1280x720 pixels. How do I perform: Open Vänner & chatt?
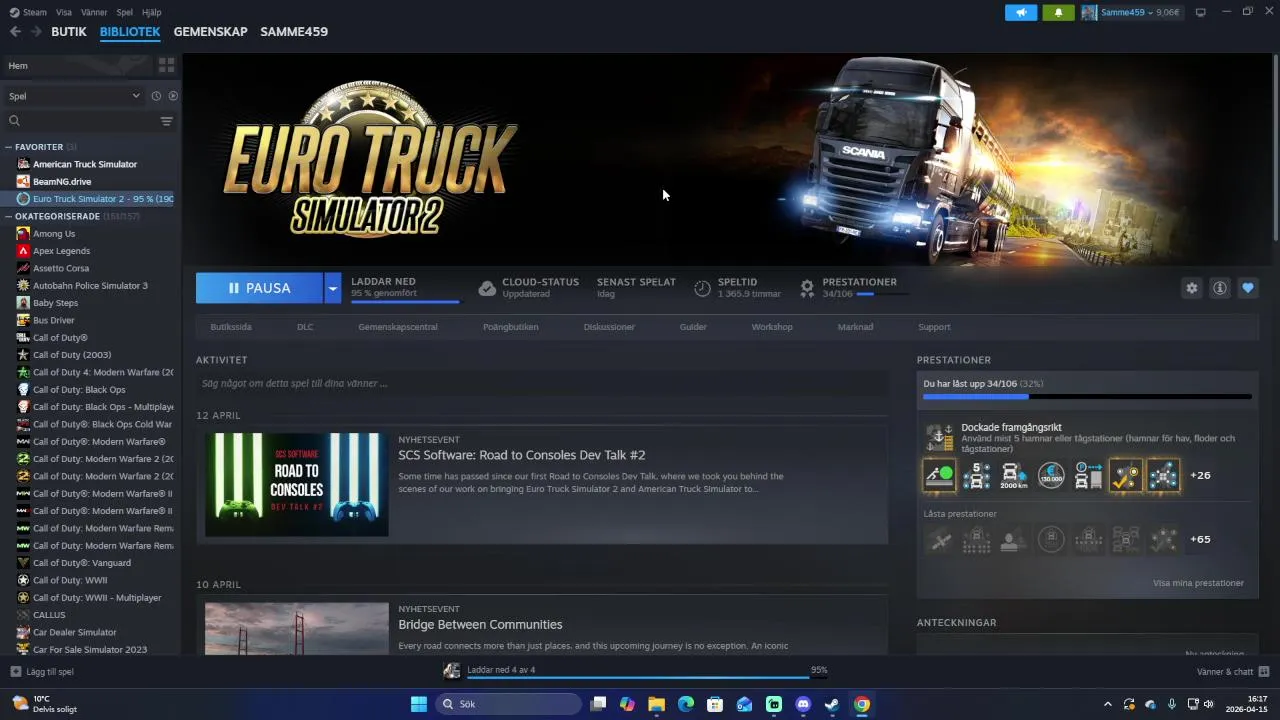(x=1233, y=671)
